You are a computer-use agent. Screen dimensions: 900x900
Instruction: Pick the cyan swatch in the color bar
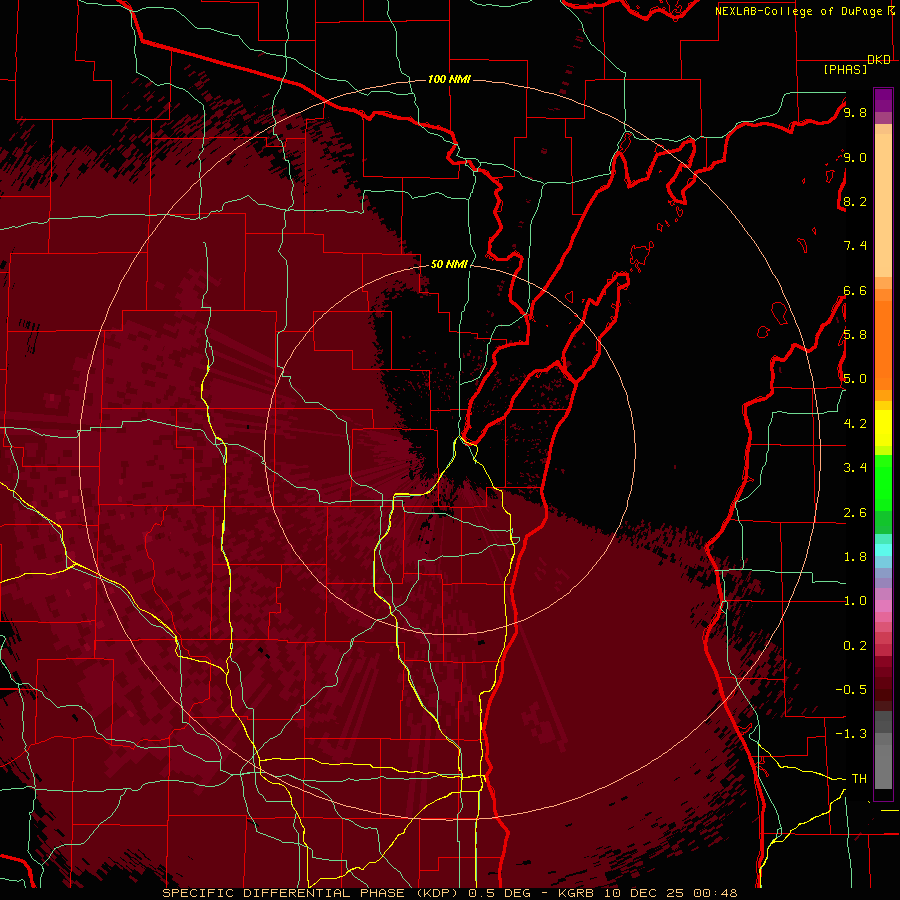883,550
